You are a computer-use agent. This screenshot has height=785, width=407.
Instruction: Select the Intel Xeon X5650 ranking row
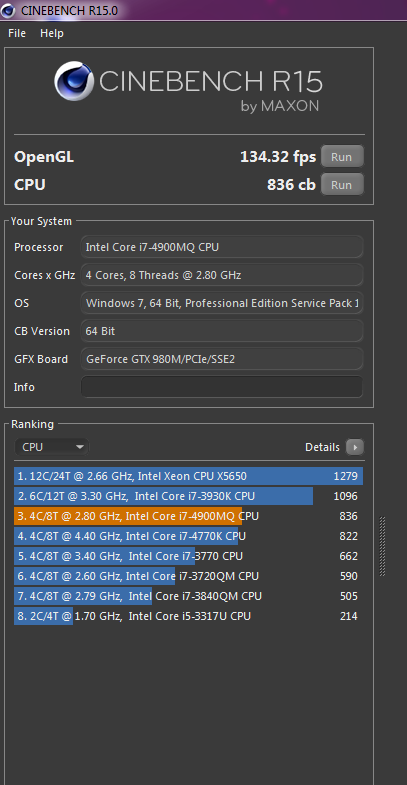[188, 476]
